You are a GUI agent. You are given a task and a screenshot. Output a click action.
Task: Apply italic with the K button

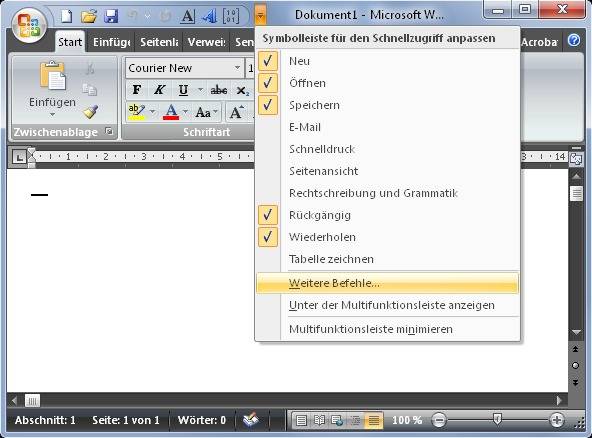pyautogui.click(x=159, y=90)
